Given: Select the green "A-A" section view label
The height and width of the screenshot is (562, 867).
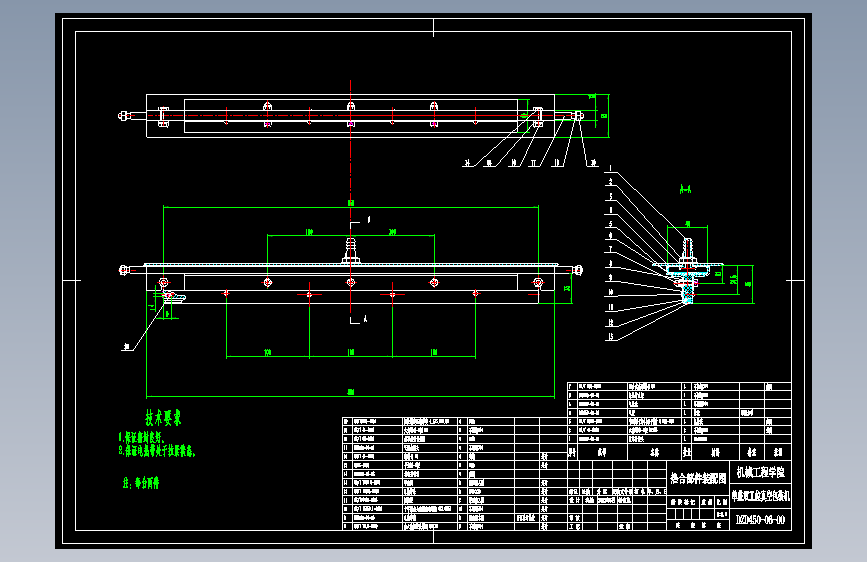Looking at the screenshot, I should [685, 190].
